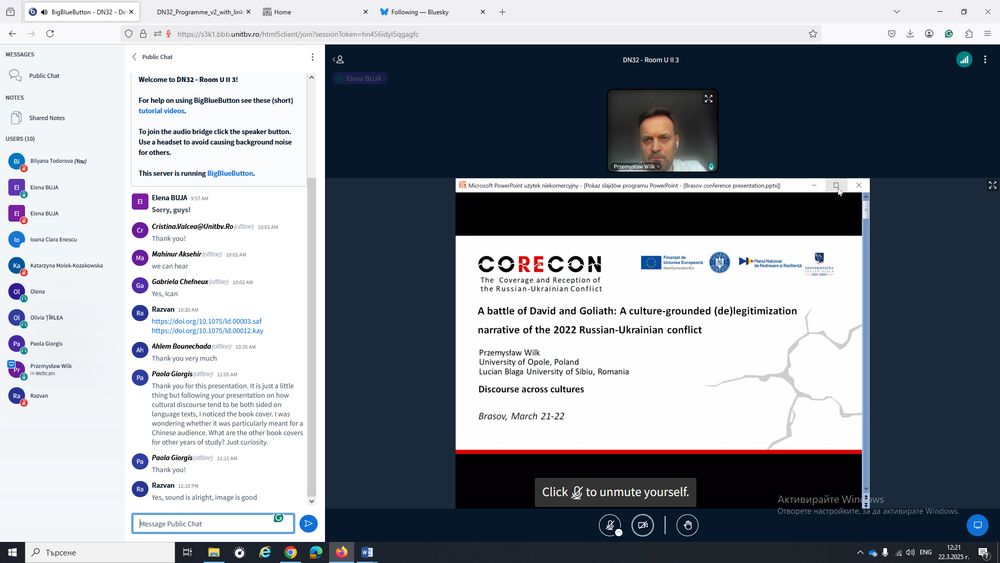This screenshot has height=563, width=1000.
Task: Open Firefox sidebar toggle icon
Action: click(x=10, y=12)
